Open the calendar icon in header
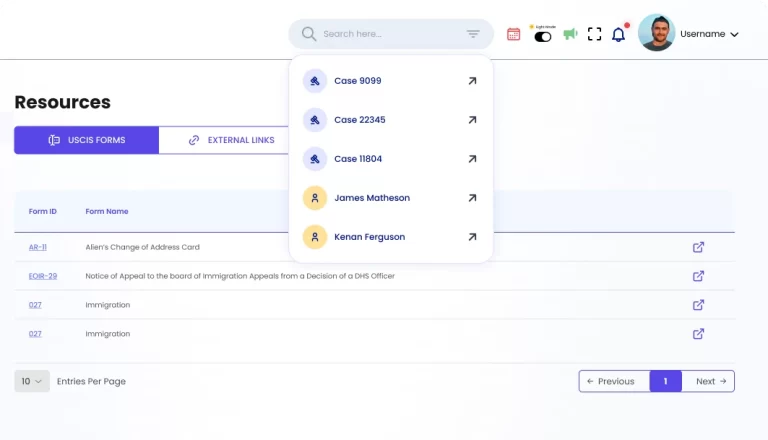This screenshot has height=440, width=768. pos(513,34)
